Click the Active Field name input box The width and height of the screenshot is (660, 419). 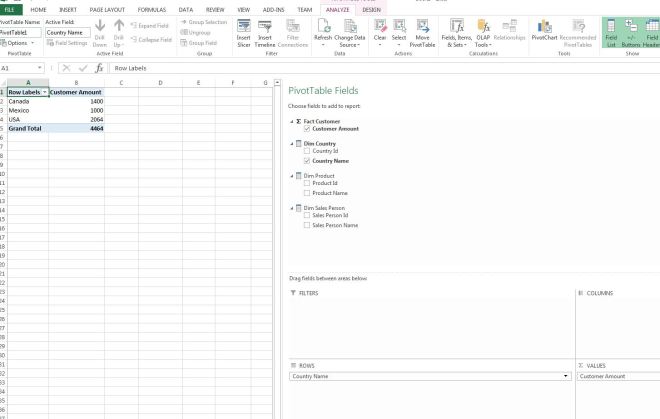[x=67, y=32]
